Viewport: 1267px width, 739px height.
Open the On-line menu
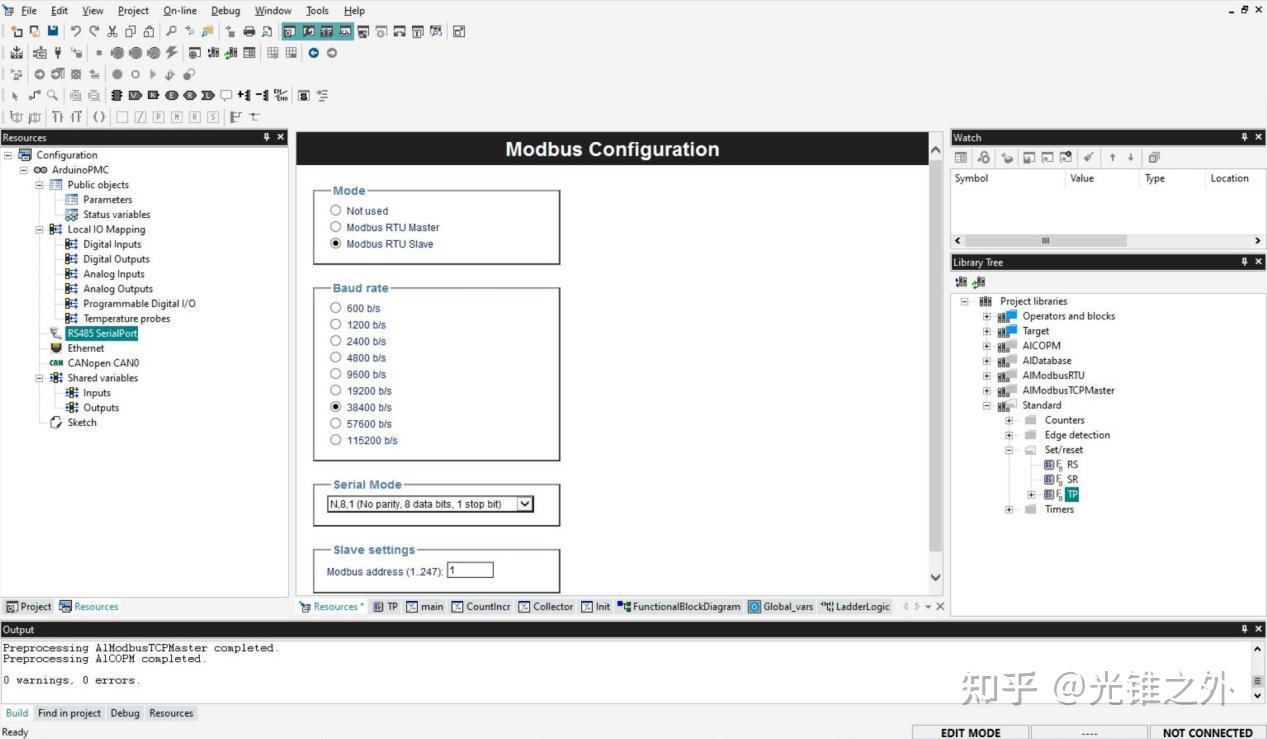pyautogui.click(x=179, y=10)
